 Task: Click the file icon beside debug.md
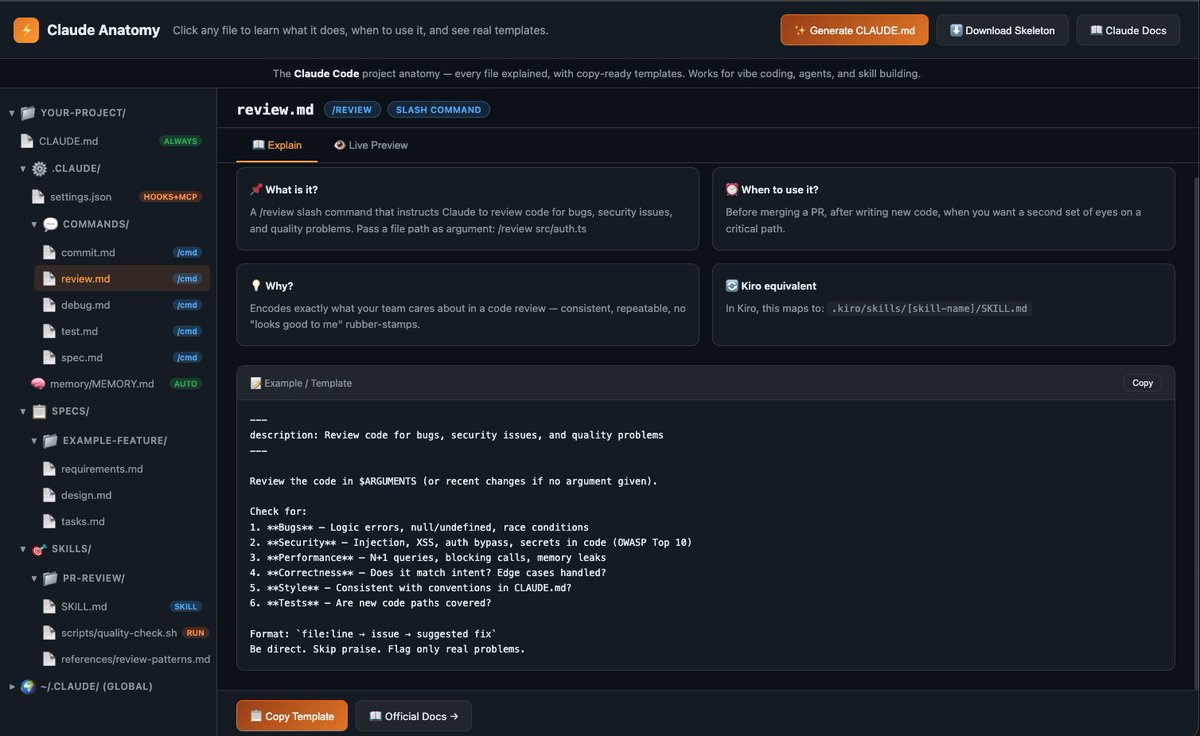49,305
